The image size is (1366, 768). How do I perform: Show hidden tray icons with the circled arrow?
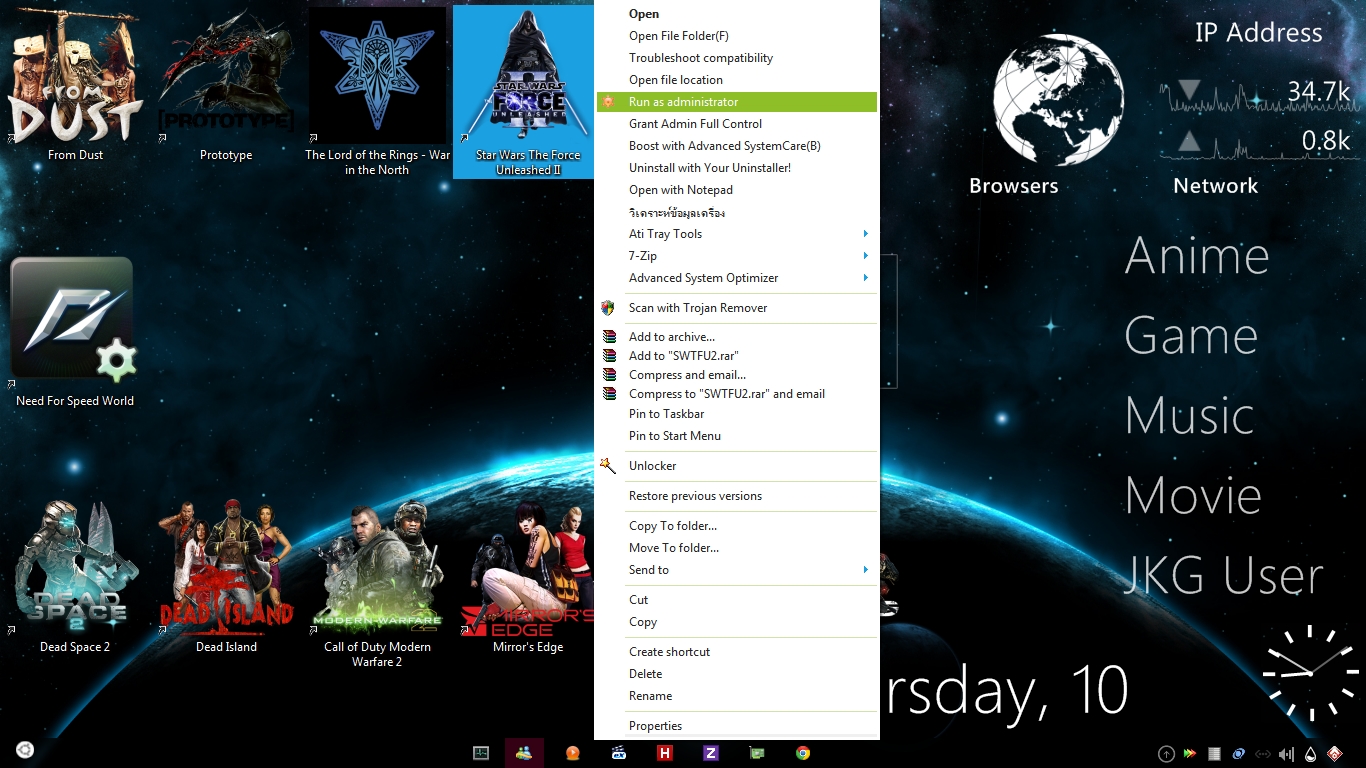tap(1166, 754)
